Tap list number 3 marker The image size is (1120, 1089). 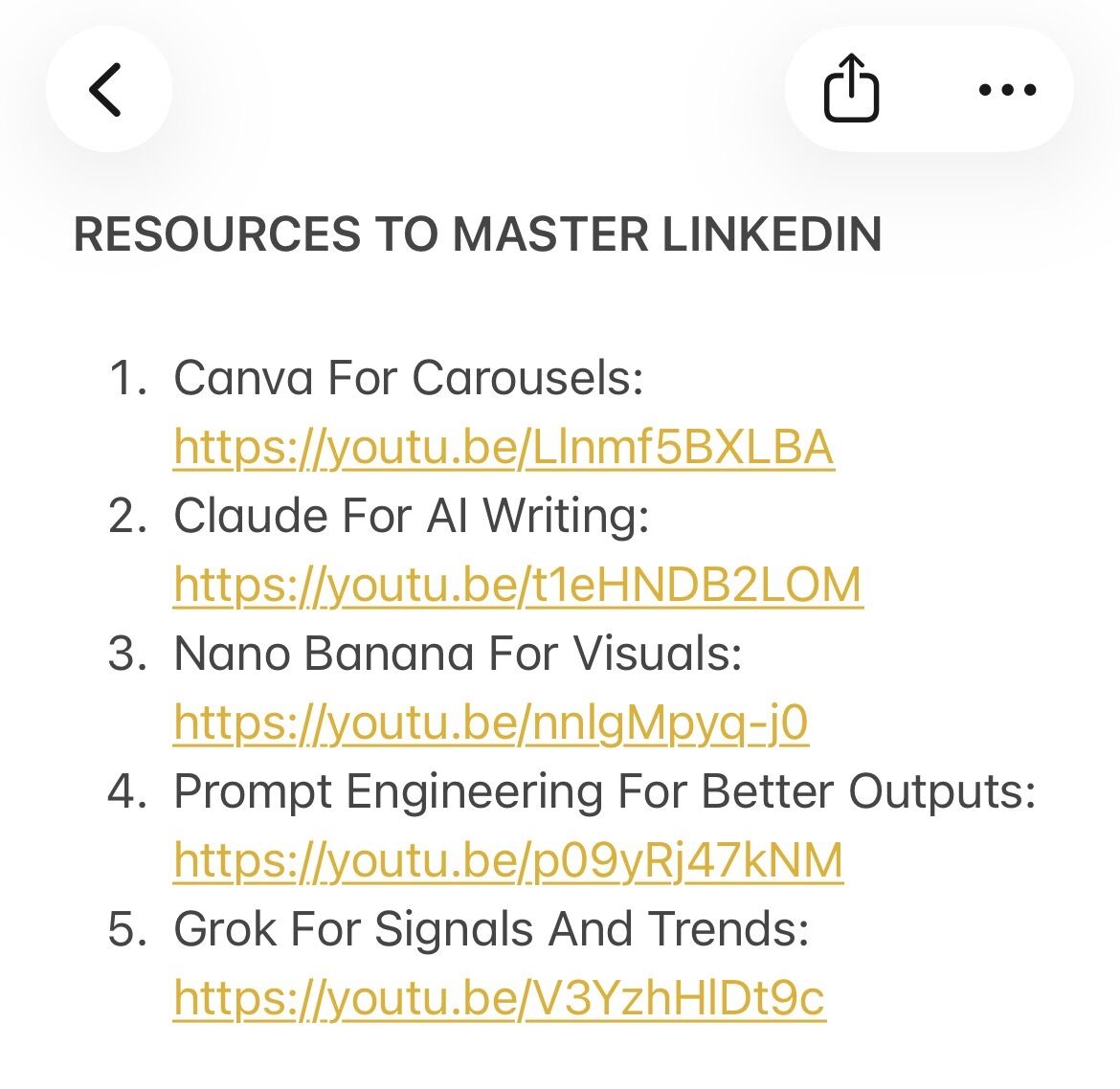click(127, 654)
